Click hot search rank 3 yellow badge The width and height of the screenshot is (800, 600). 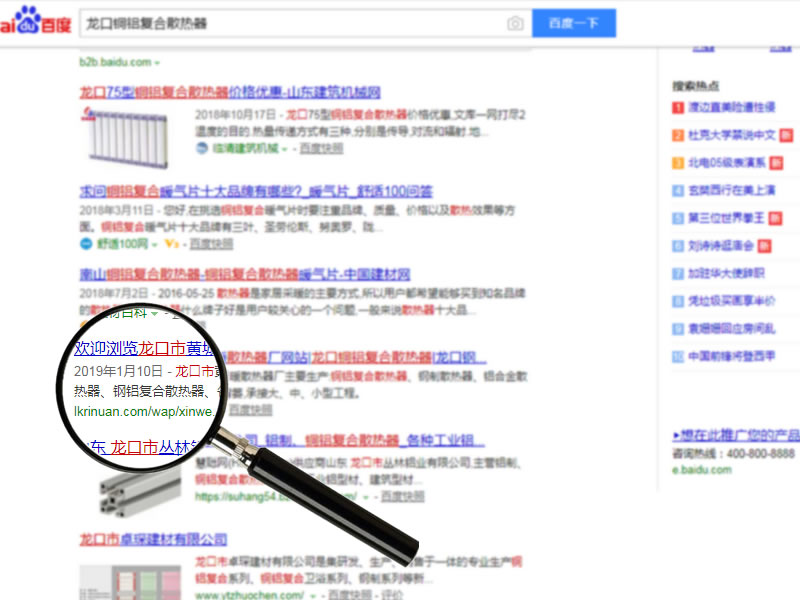click(x=678, y=163)
